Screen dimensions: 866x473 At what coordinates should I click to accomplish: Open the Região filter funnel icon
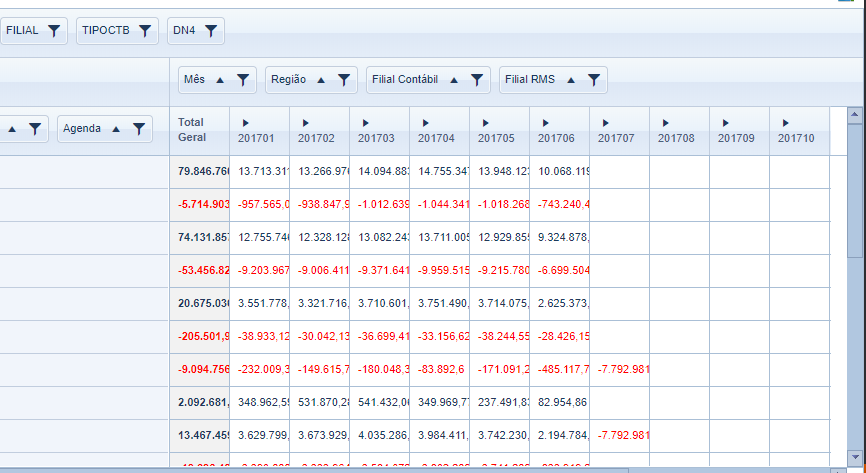pyautogui.click(x=343, y=80)
